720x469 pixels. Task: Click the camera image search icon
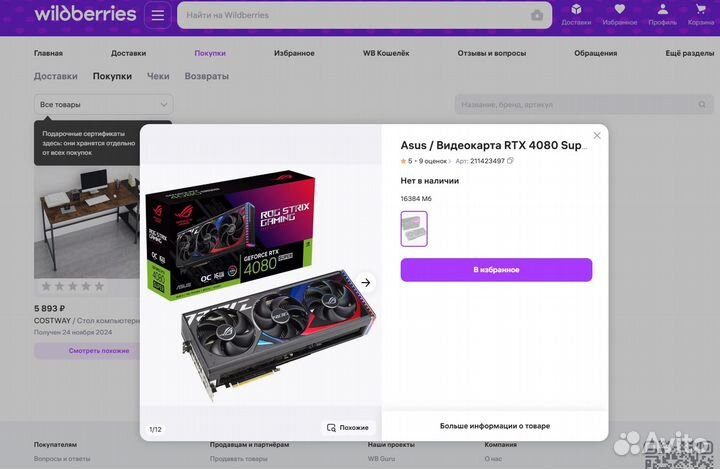[537, 16]
